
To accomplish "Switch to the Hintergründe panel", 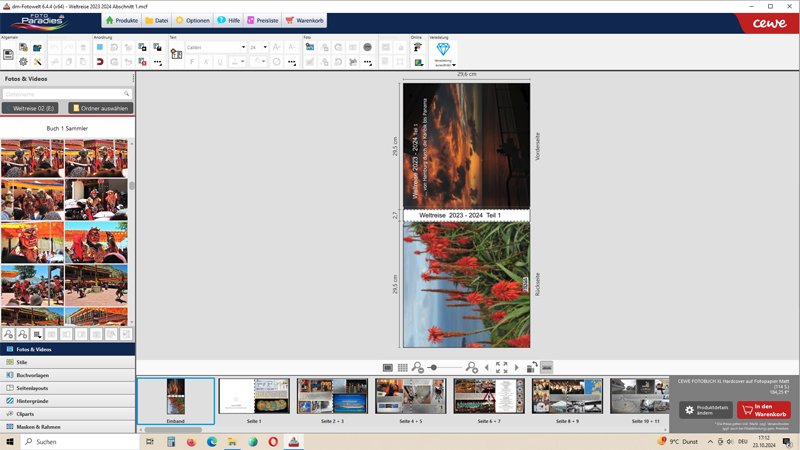I will 33,400.
